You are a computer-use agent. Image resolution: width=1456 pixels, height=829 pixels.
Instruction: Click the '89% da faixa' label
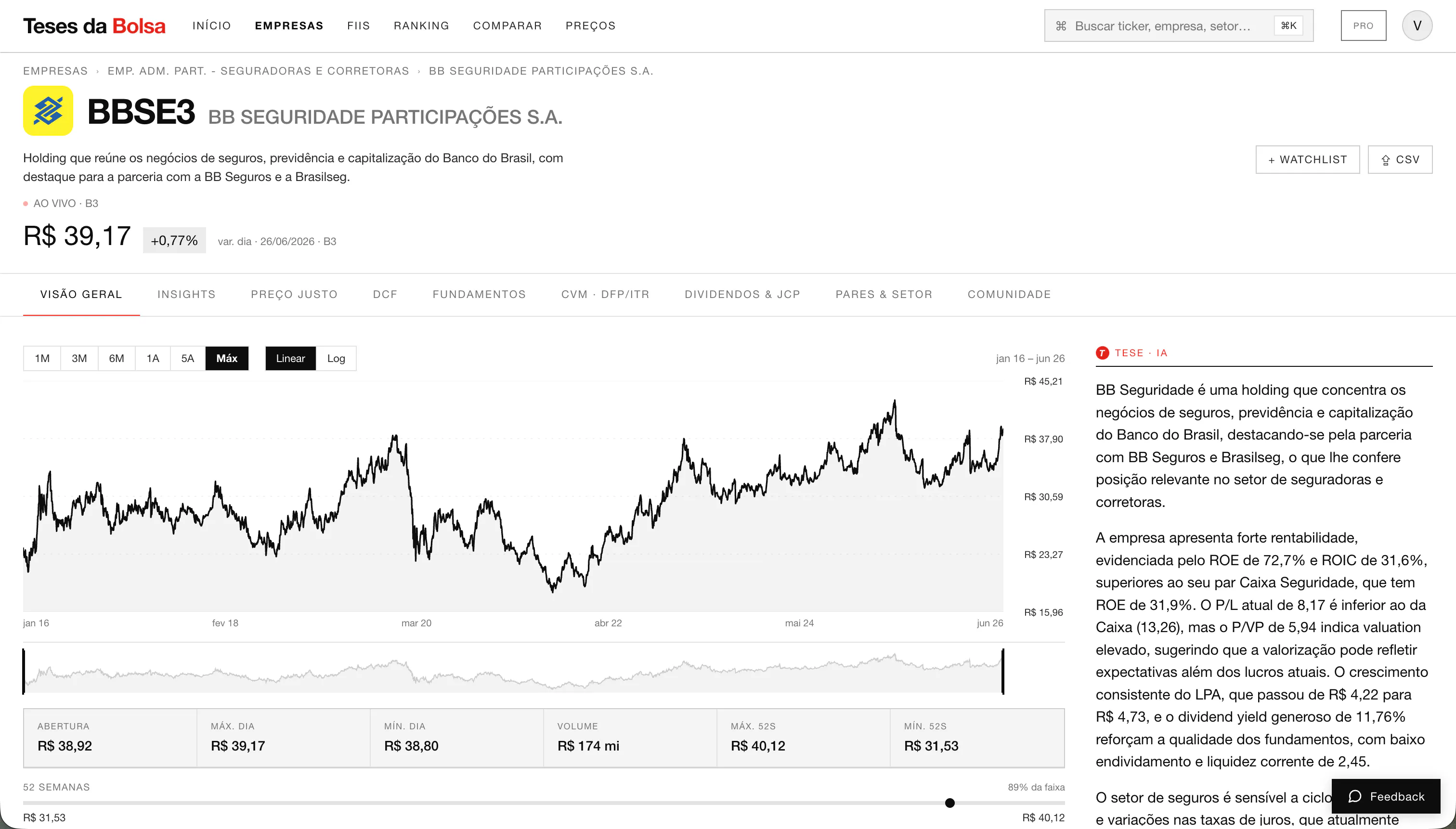(1036, 787)
